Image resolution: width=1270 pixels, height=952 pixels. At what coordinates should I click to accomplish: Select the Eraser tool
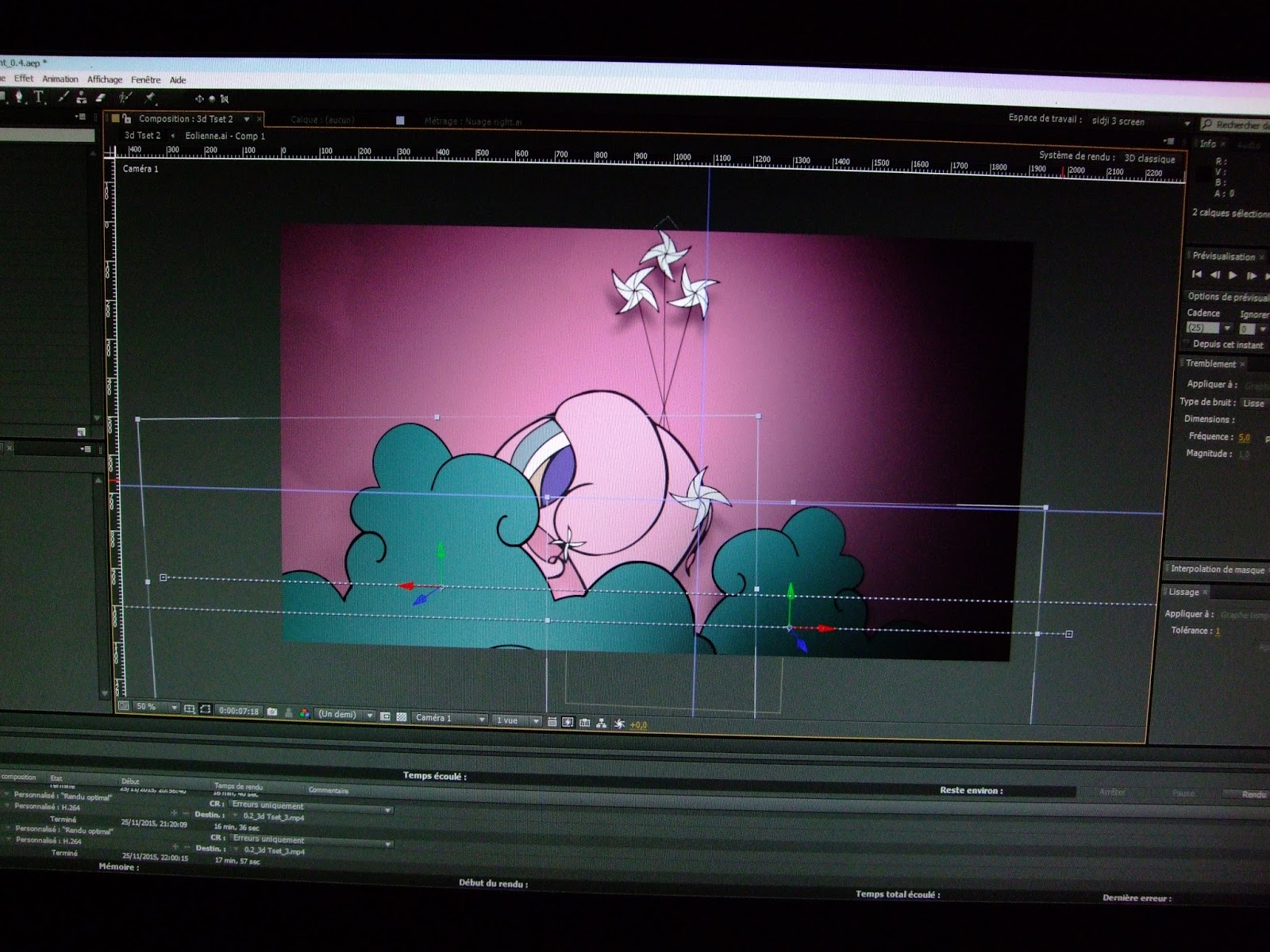tap(100, 97)
